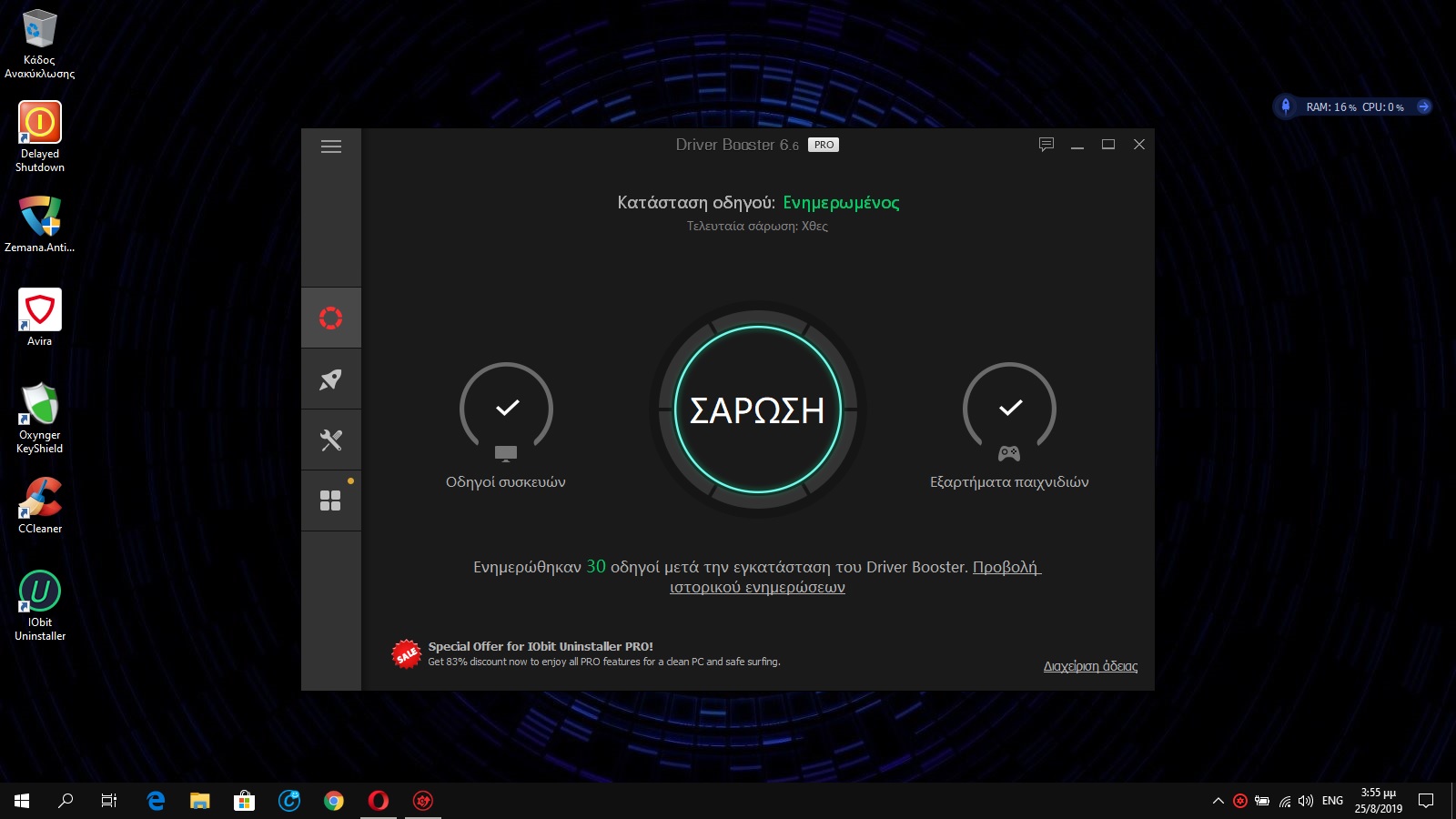Select the Delayed Shutdown desktop shortcut

point(40,136)
